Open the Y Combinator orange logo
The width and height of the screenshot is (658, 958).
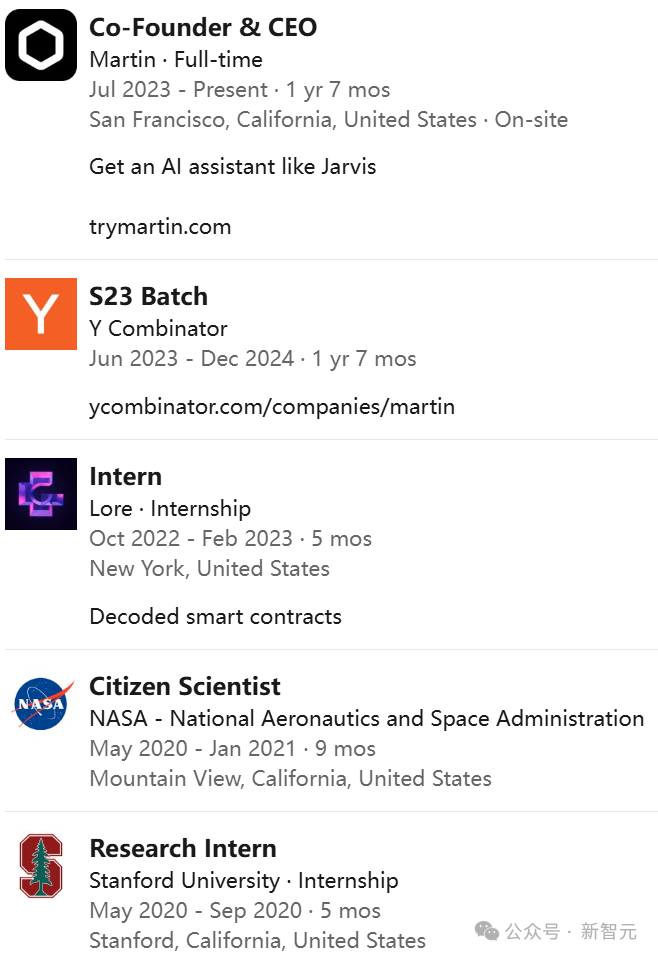coord(41,314)
